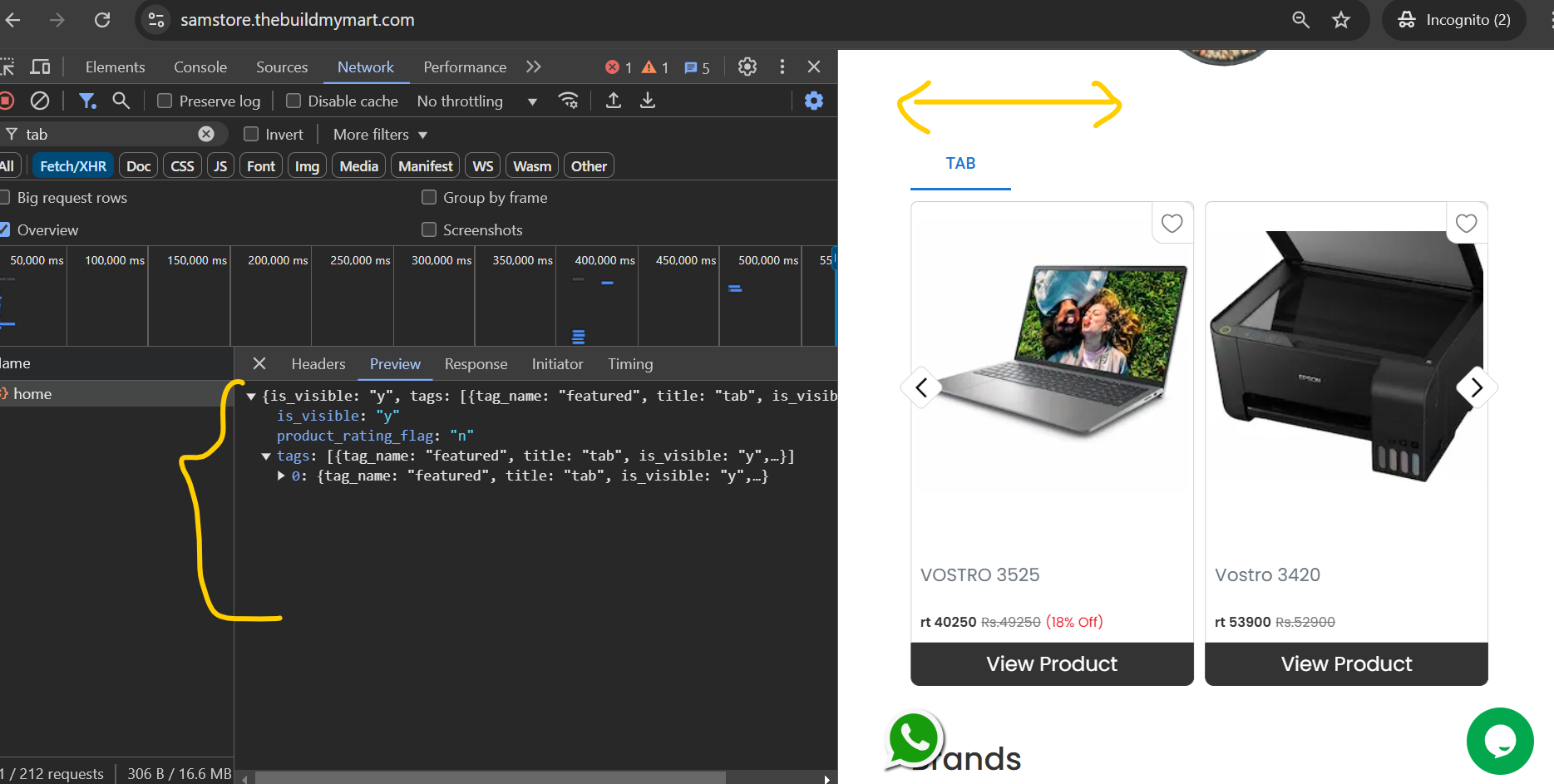Open site information icon in address bar
Screen dimensions: 1554x784
[x=156, y=20]
